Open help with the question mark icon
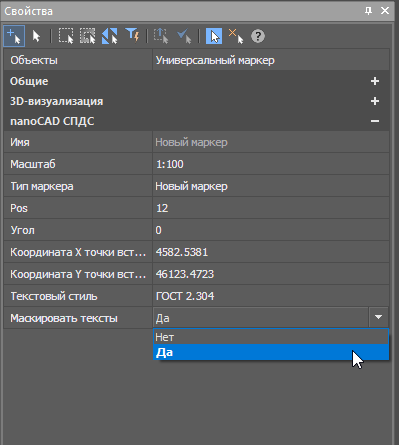 [258, 36]
